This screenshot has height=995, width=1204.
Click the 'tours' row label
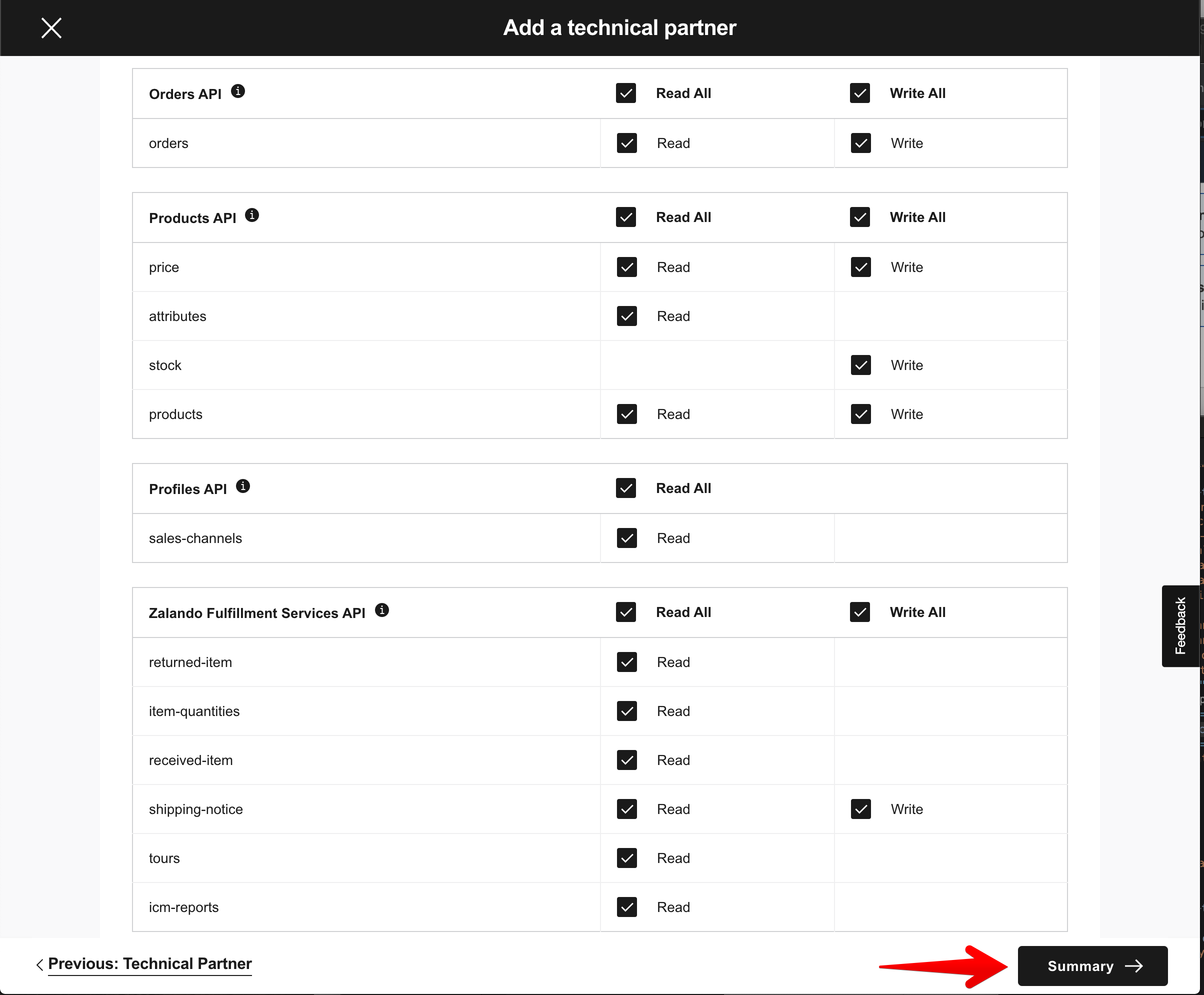(164, 858)
